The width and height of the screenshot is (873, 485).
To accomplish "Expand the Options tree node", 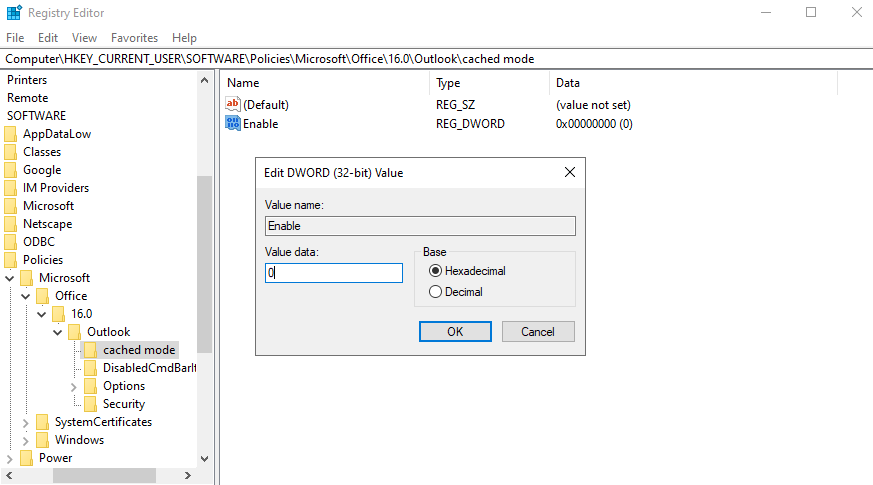I will [x=73, y=386].
